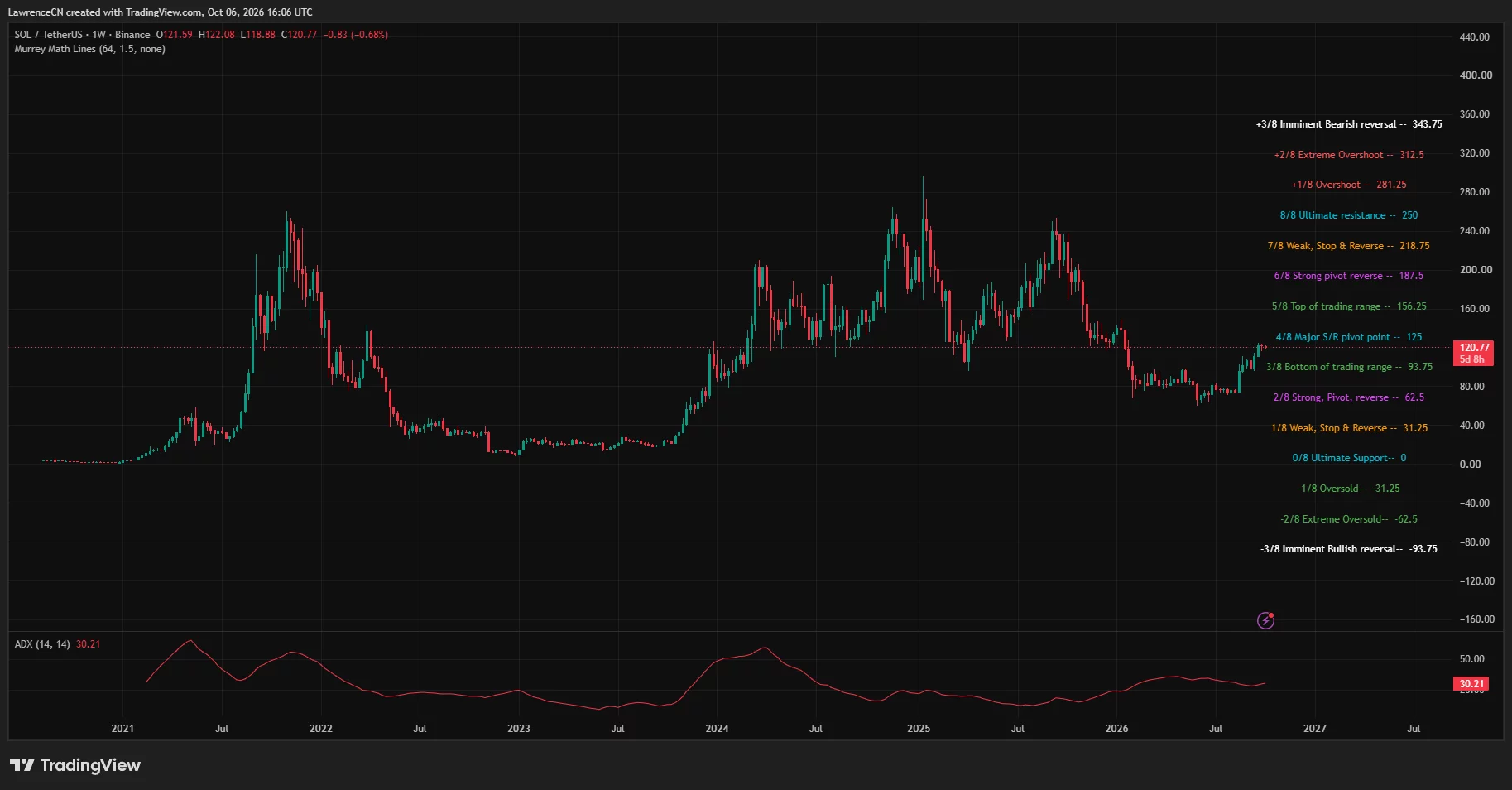This screenshot has height=790, width=1512.
Task: Click the '3/8 Bottom of trading range' label
Action: pos(1349,367)
